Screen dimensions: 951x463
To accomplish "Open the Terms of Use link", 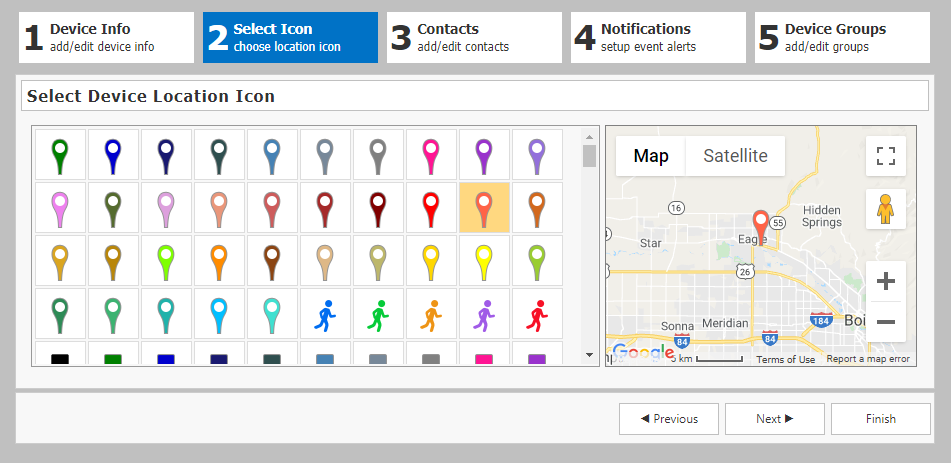I will (785, 359).
